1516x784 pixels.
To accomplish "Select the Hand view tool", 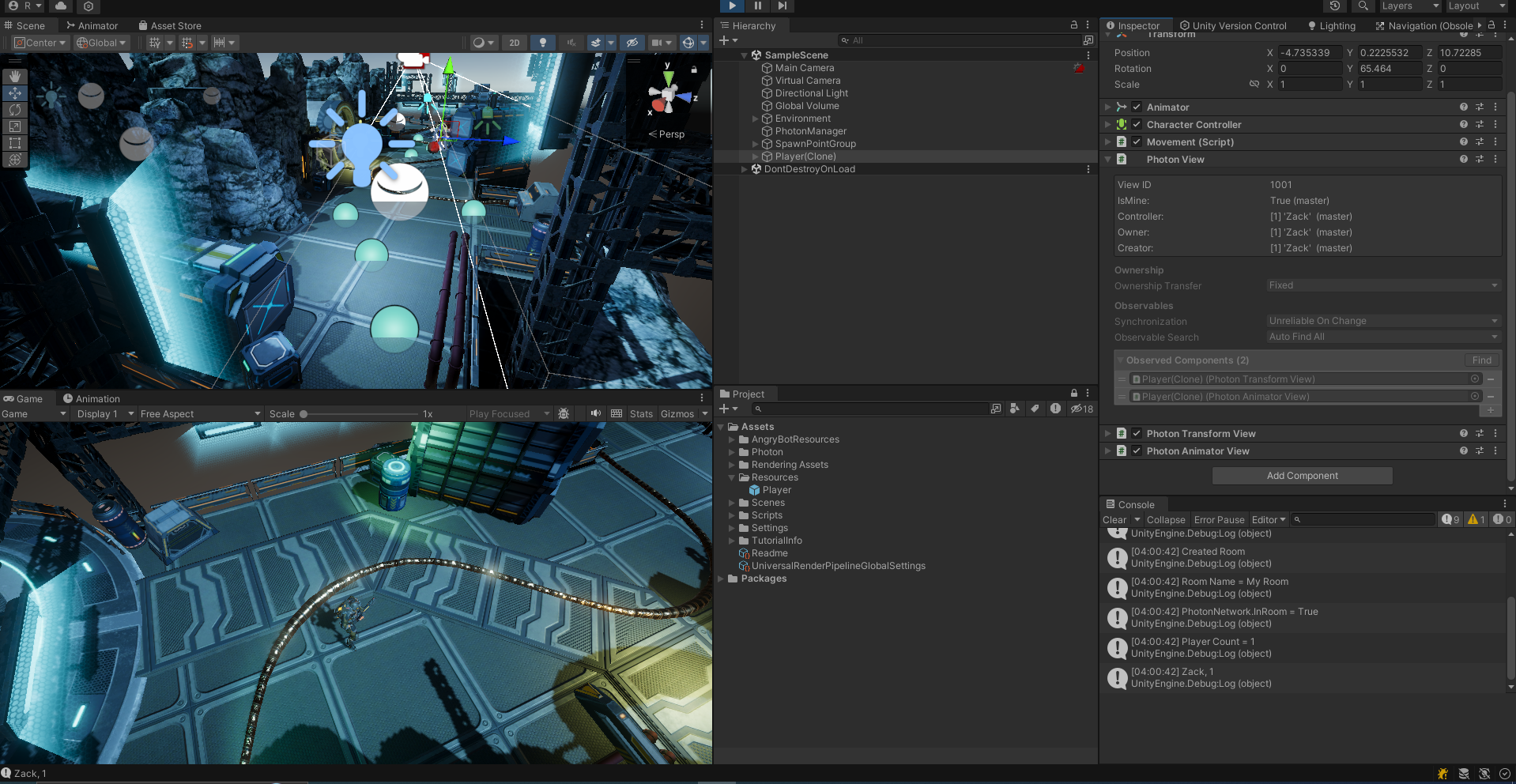I will coord(15,77).
